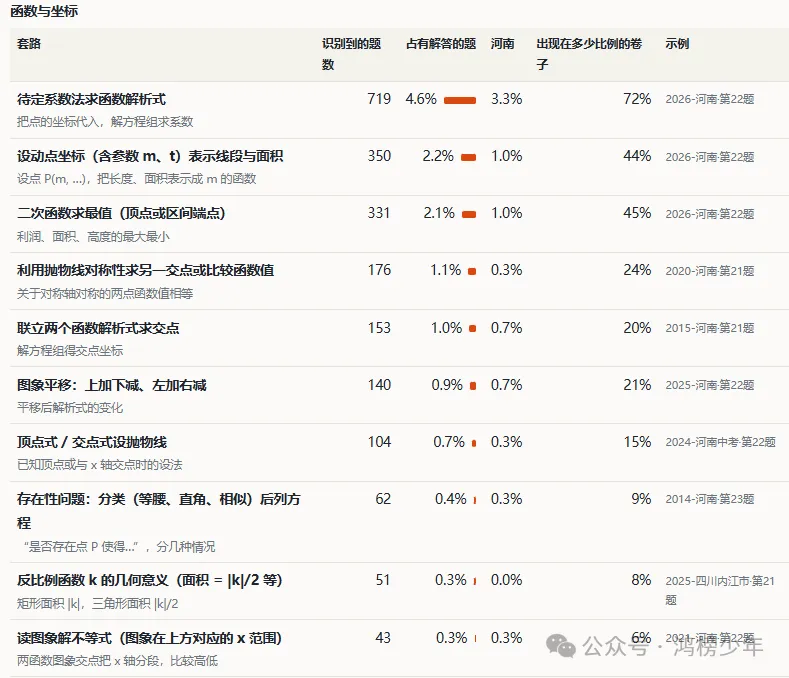This screenshot has height=678, width=789.
Task: Click the proportion value 20%
Action: pyautogui.click(x=637, y=328)
